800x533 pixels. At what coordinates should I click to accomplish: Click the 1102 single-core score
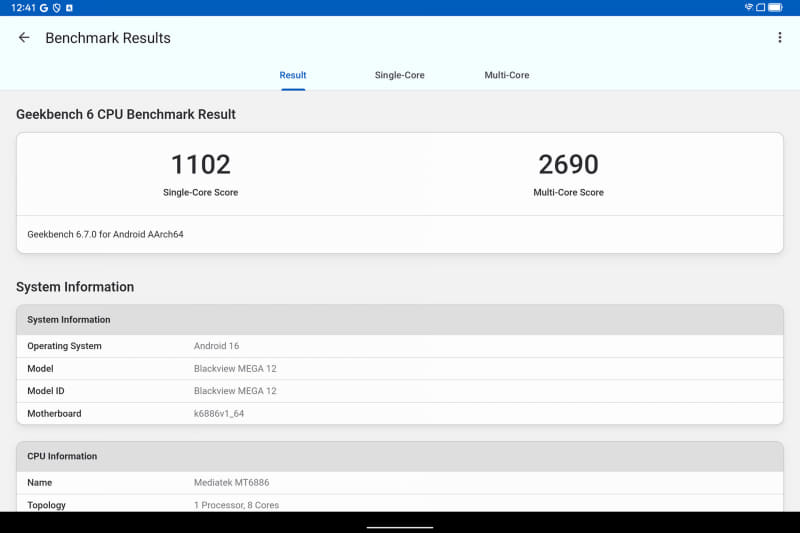coord(201,164)
